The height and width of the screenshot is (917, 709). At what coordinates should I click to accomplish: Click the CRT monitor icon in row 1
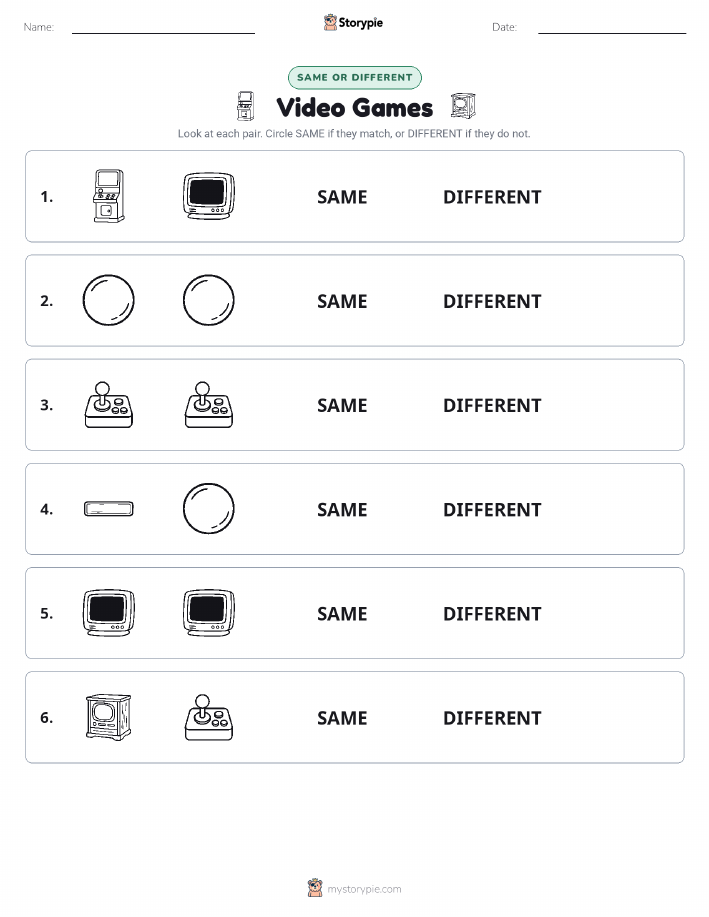[209, 196]
